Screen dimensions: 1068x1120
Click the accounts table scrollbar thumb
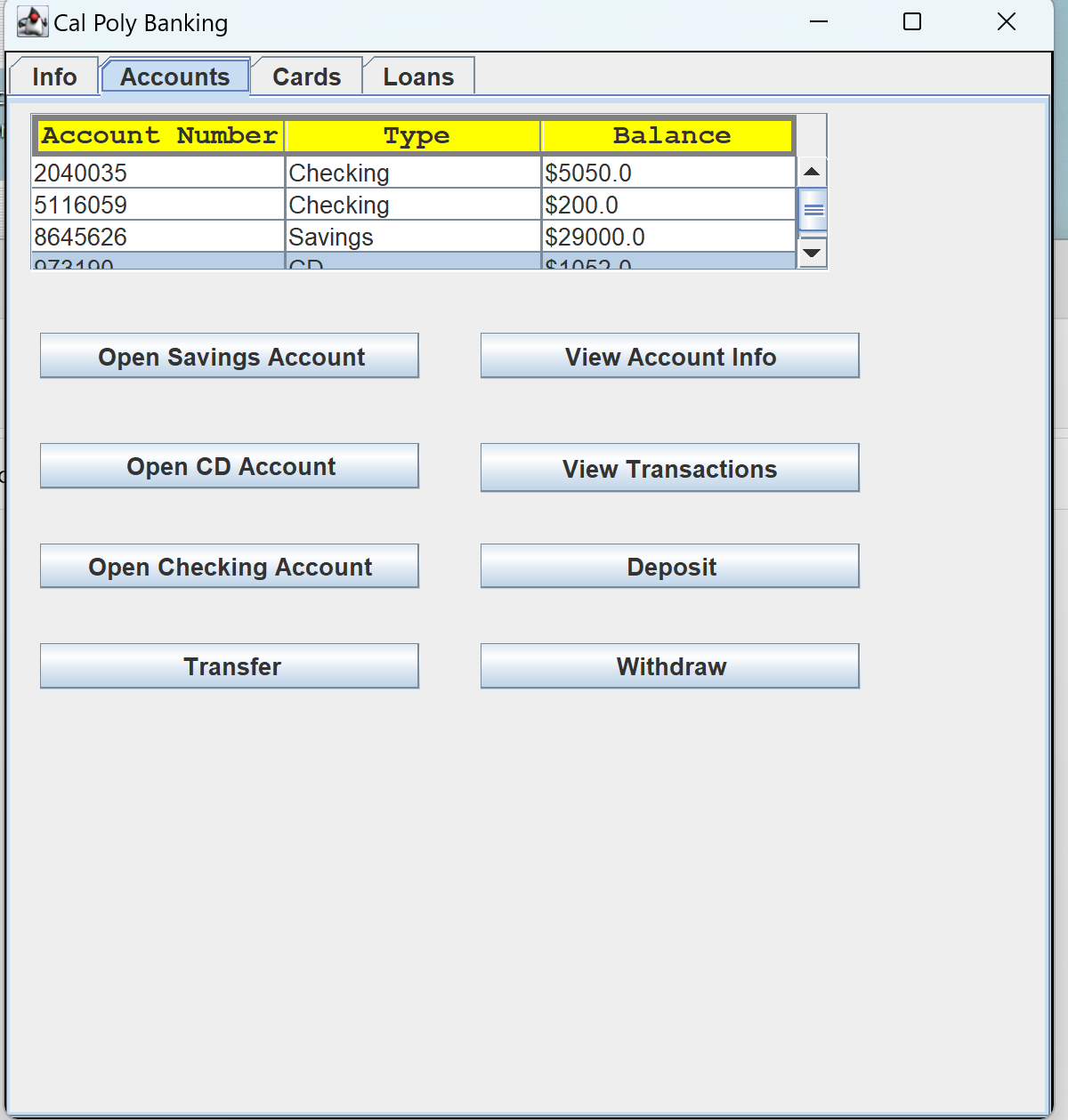pos(813,210)
